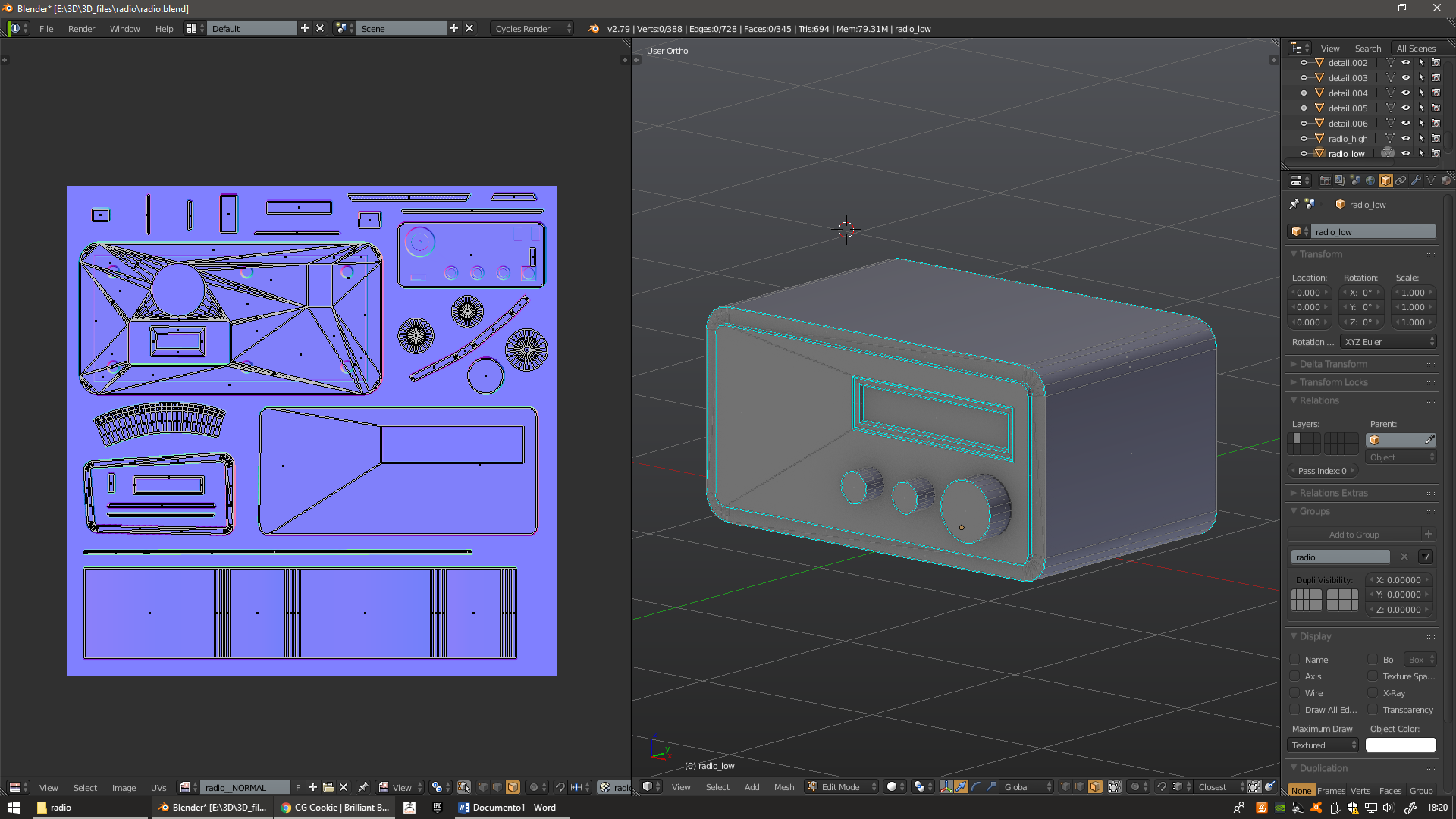Open the Material properties tab (sphere icon)
This screenshot has height=819, width=1456.
point(1447,180)
